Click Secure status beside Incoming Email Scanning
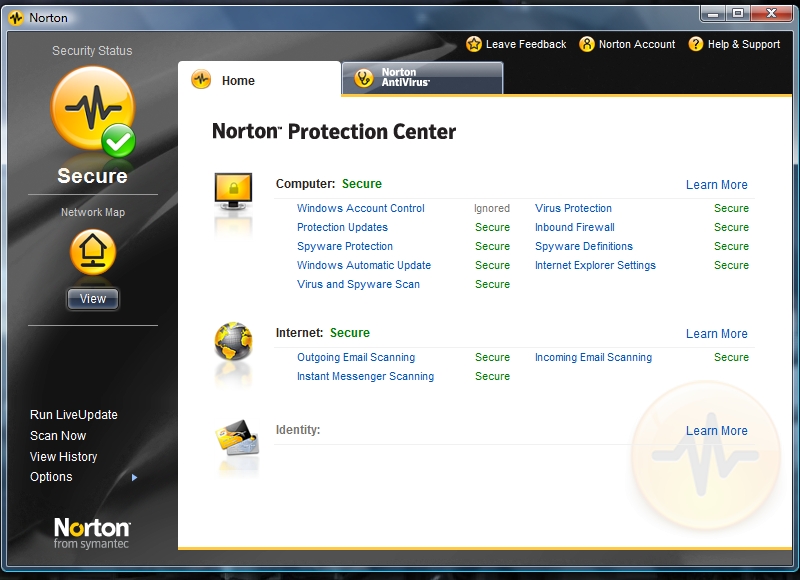 [731, 357]
